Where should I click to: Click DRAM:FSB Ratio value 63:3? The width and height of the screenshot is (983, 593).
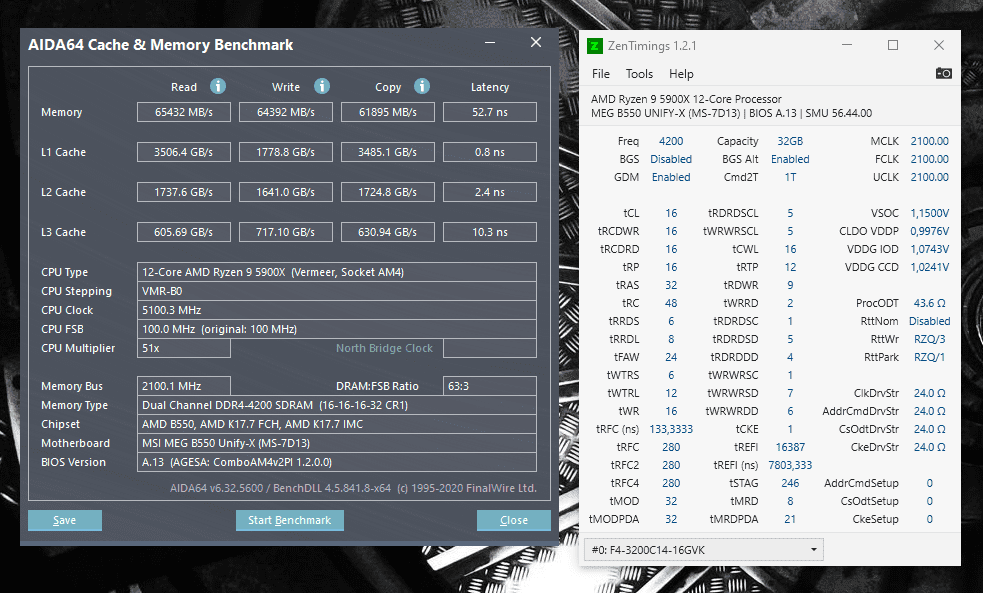(x=490, y=386)
